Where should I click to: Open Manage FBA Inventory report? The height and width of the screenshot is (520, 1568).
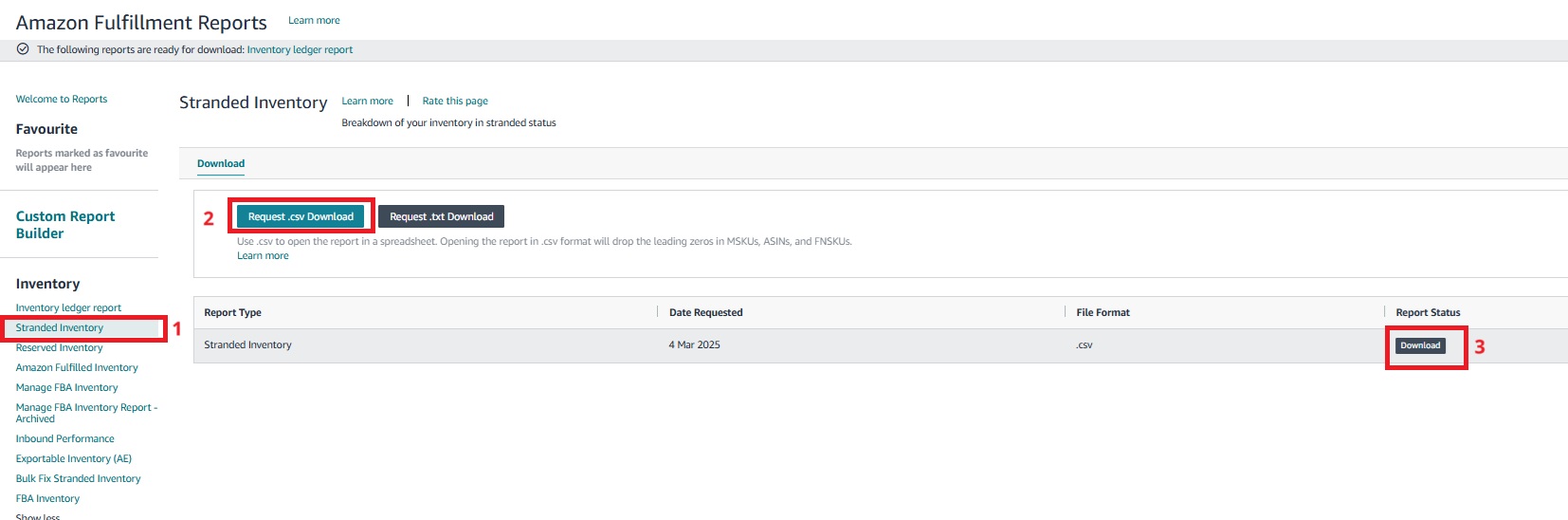pyautogui.click(x=66, y=387)
